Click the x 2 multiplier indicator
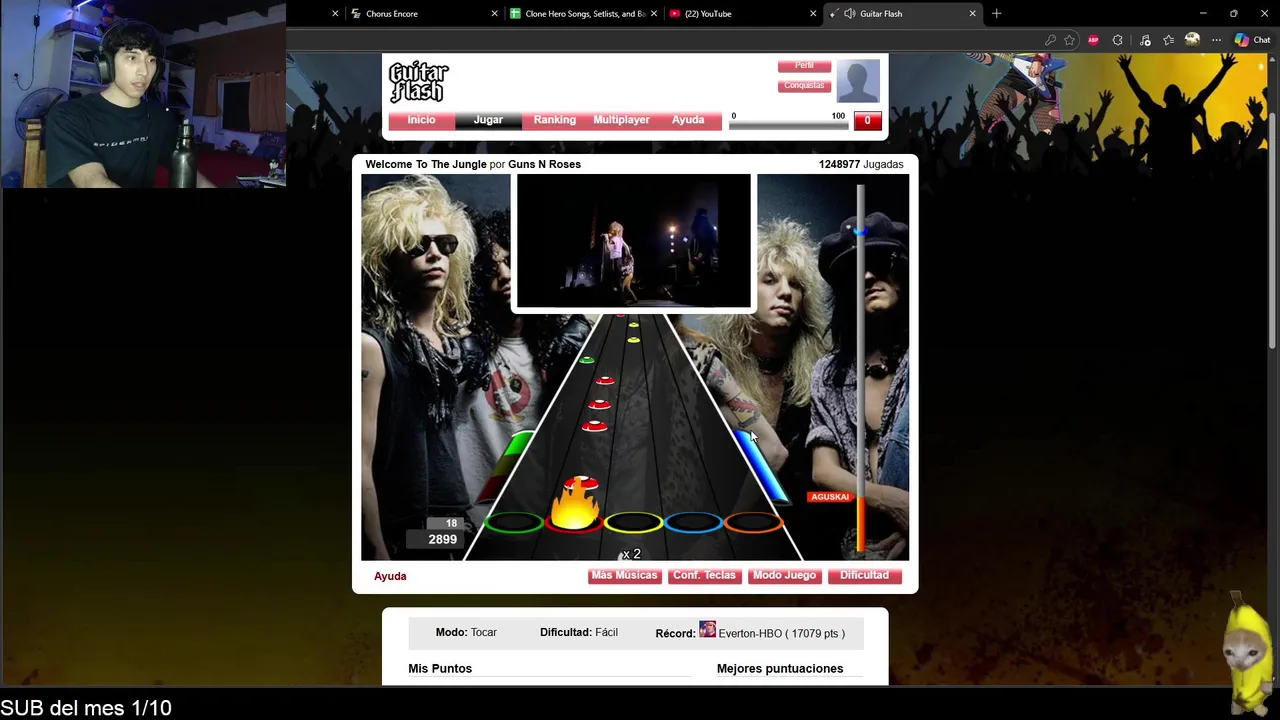The width and height of the screenshot is (1280, 720). point(631,554)
